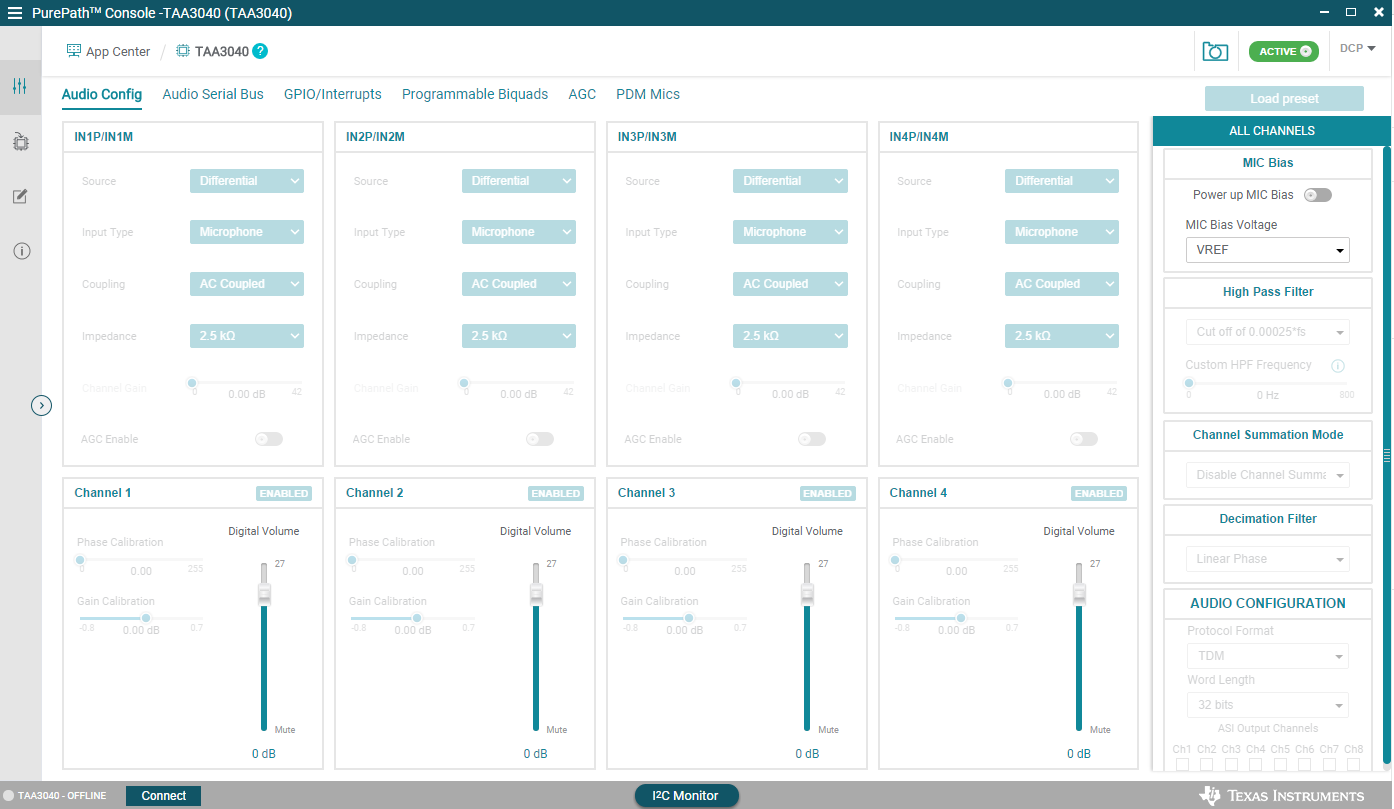The height and width of the screenshot is (809, 1394).
Task: Click the edit notepad sidebar icon
Action: [20, 196]
